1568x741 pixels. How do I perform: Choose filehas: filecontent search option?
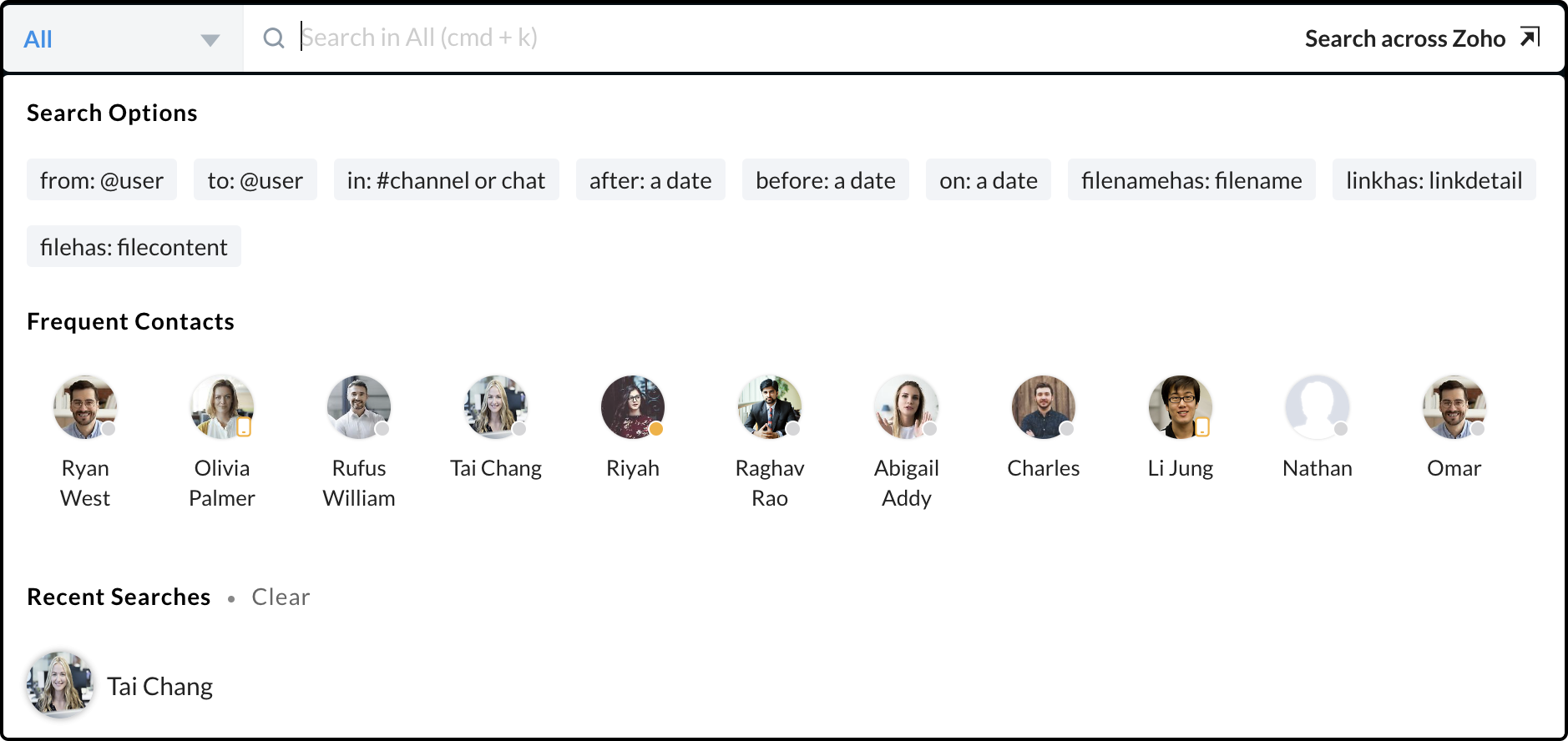134,247
